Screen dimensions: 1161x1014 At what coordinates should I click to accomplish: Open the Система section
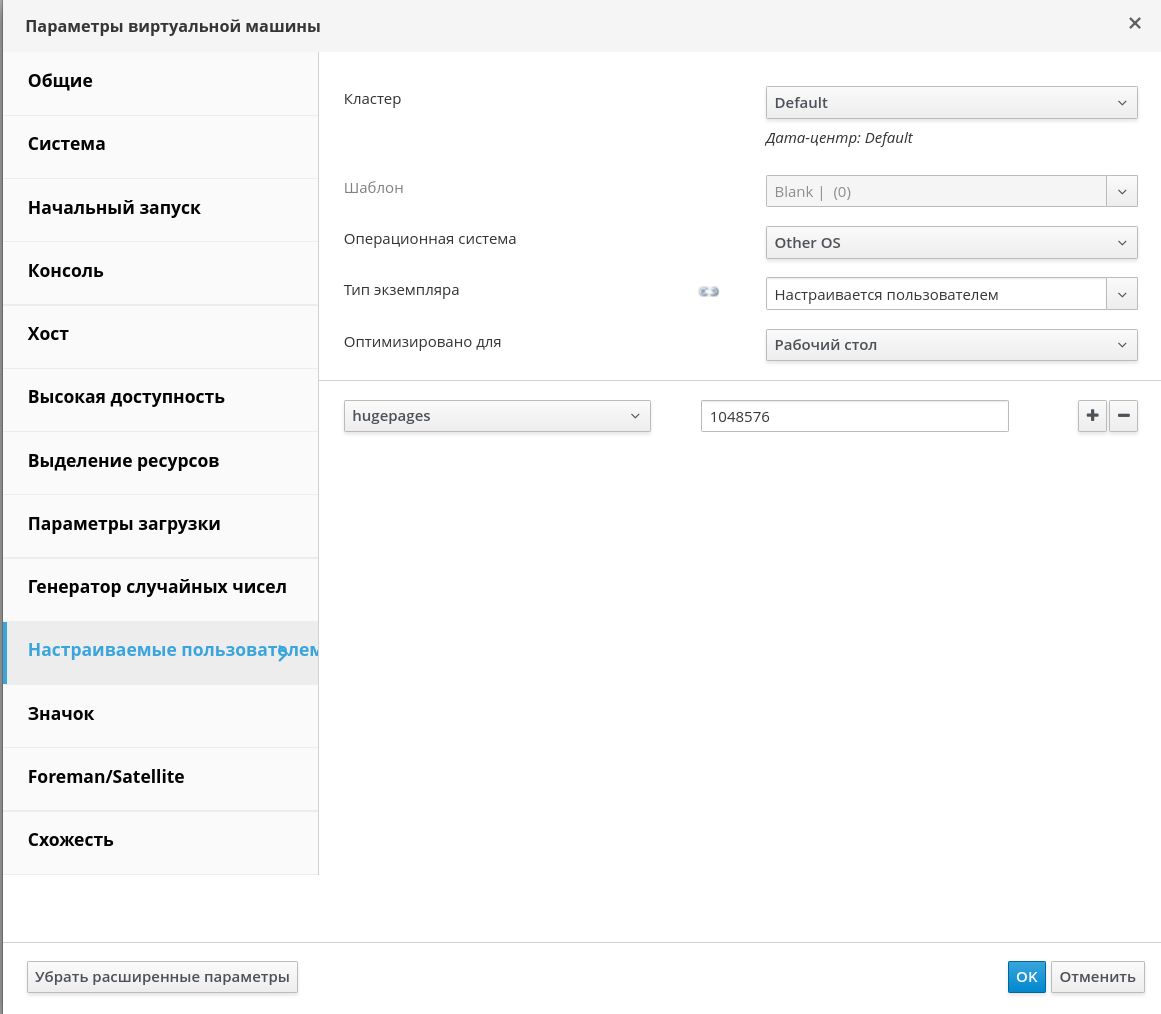pyautogui.click(x=67, y=145)
